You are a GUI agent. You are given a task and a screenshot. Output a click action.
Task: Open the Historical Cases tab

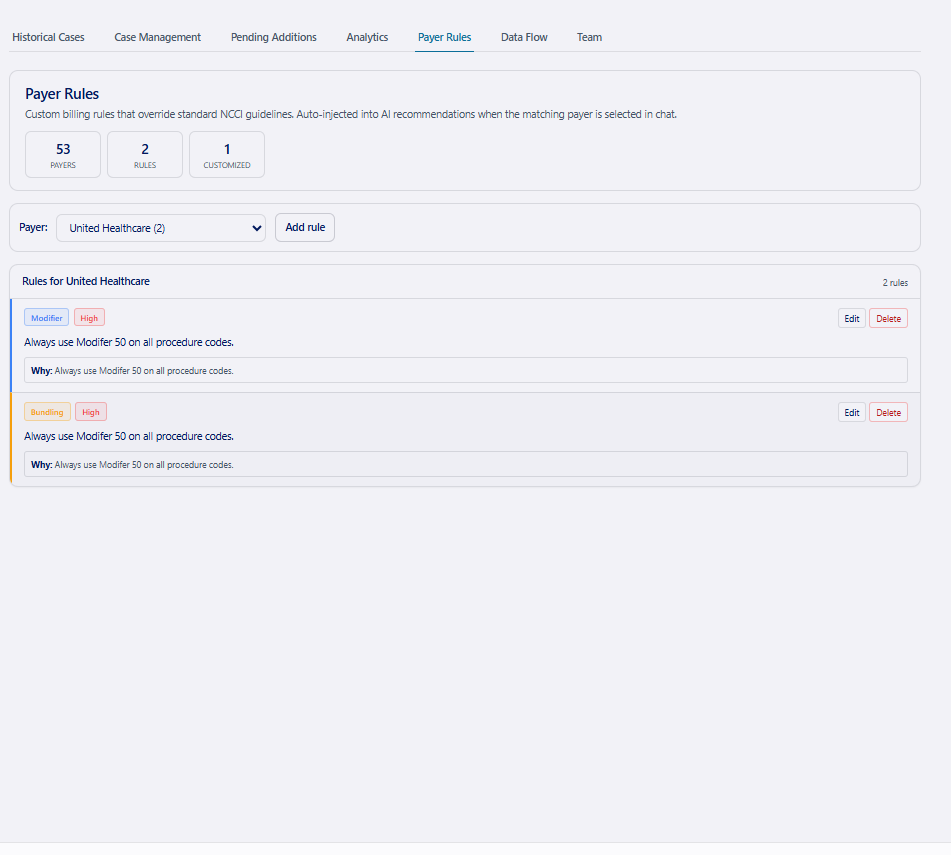(48, 37)
